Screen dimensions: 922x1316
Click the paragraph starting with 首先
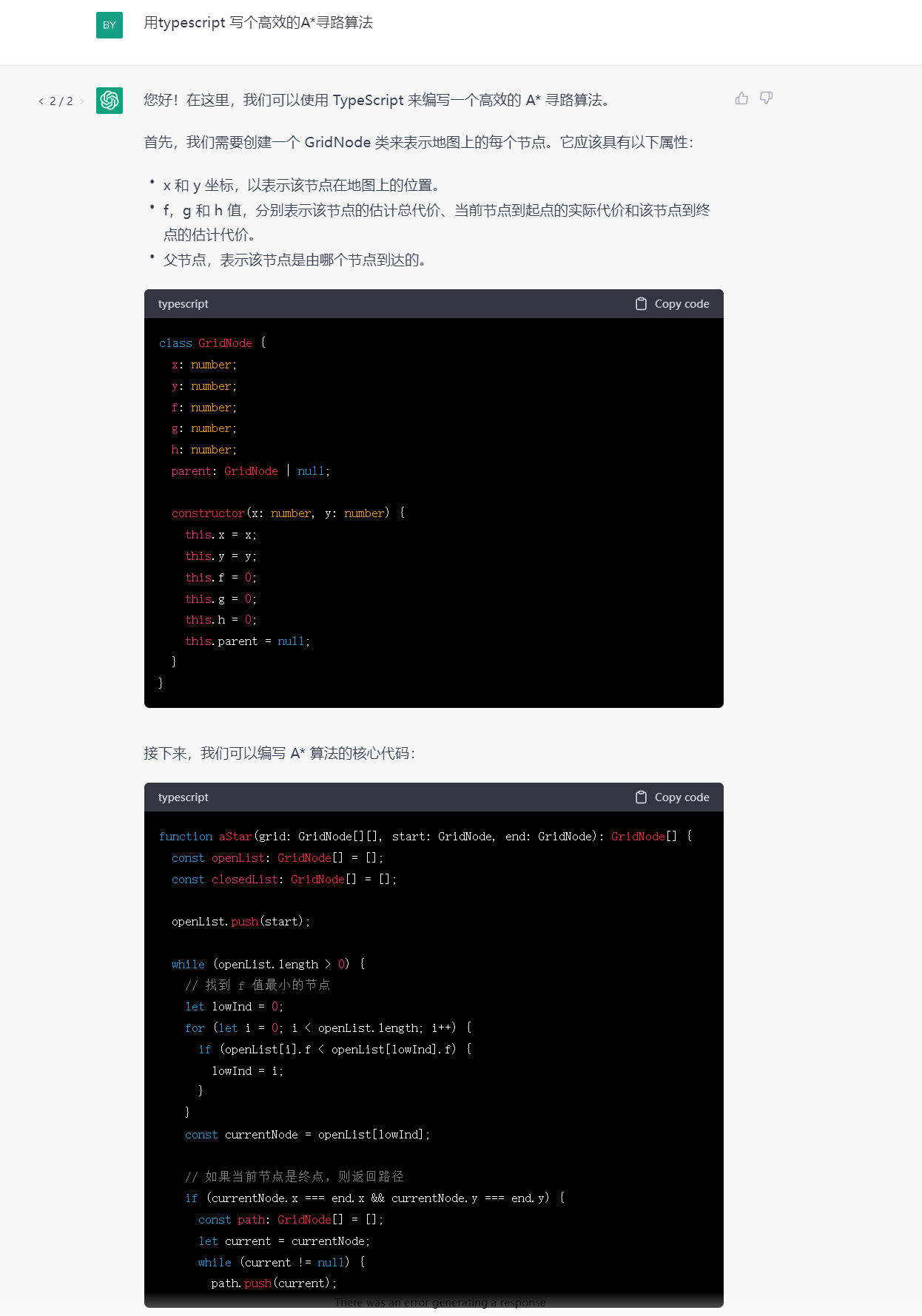pos(419,143)
